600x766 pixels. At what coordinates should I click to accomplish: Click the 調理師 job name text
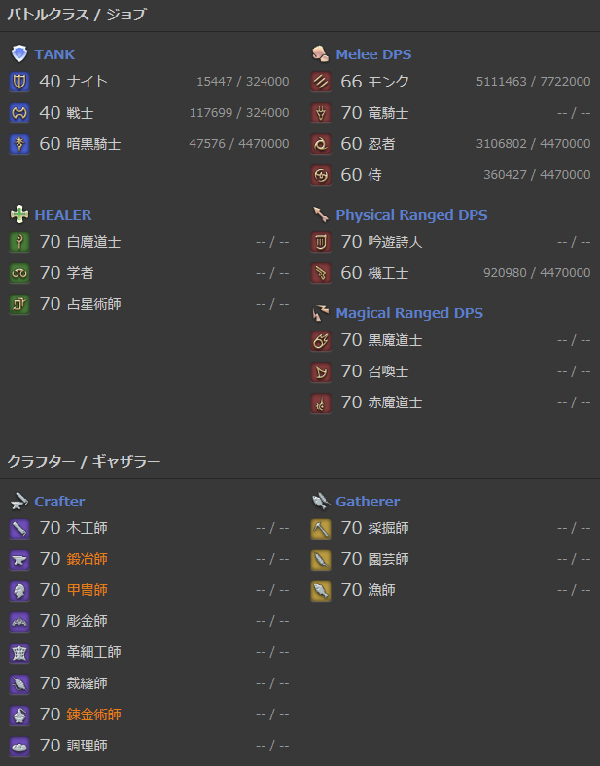[x=87, y=745]
